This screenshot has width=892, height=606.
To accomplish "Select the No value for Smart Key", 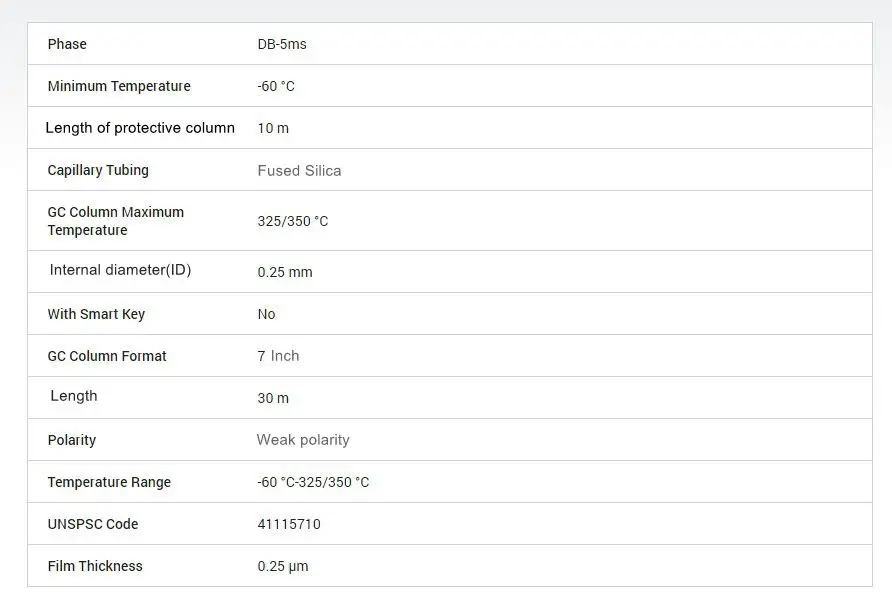I will (x=266, y=314).
